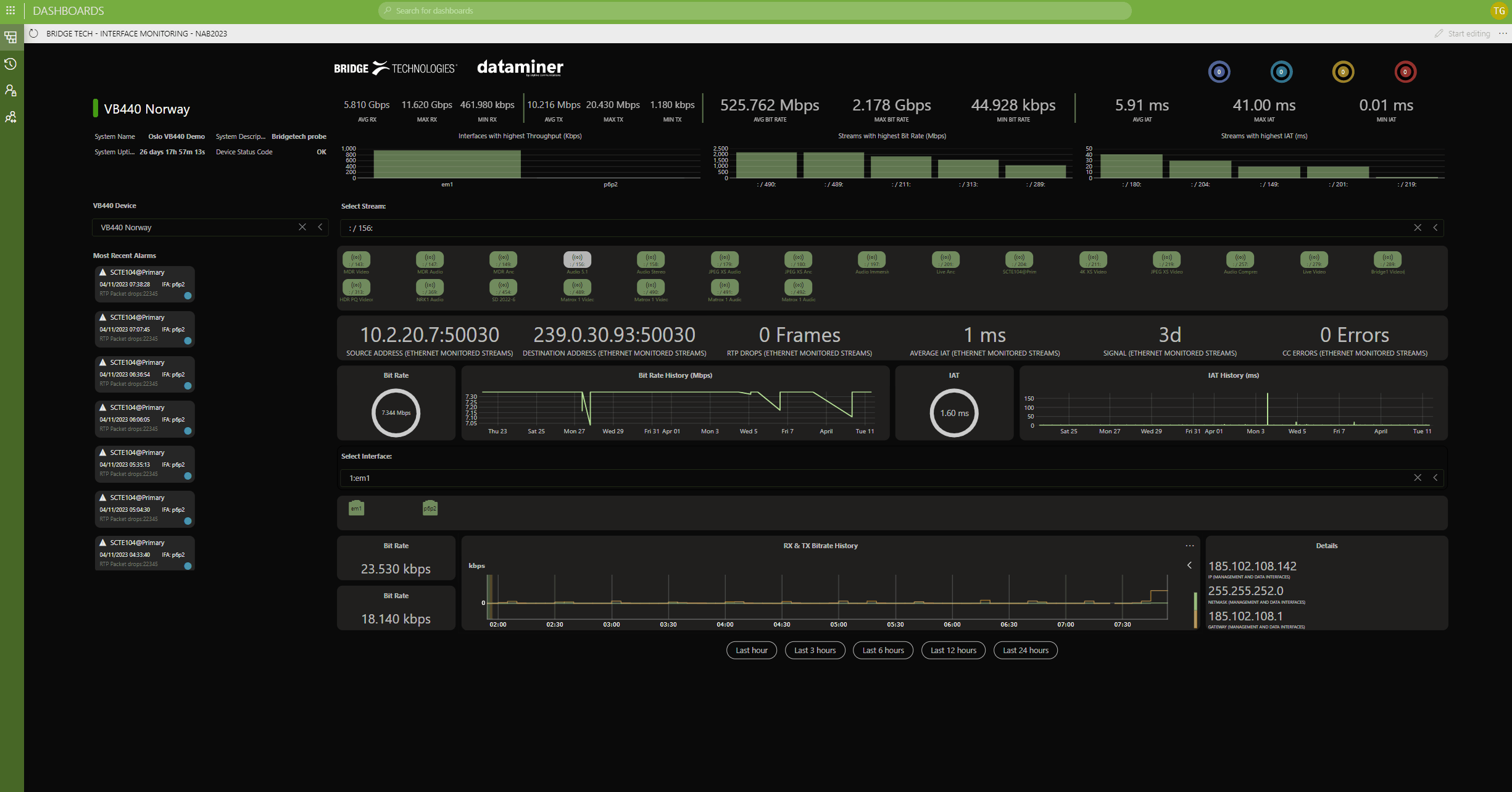Open the dashboard more options ellipsis
This screenshot has width=1512, height=792.
[1503, 33]
